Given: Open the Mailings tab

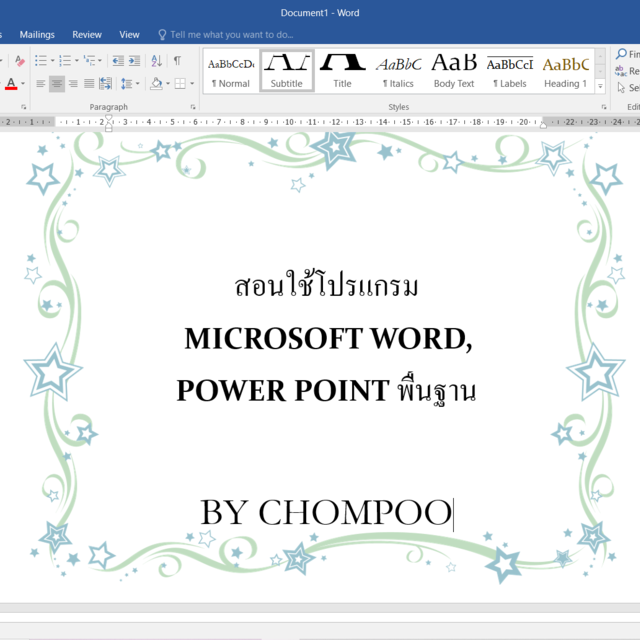Looking at the screenshot, I should pyautogui.click(x=37, y=35).
